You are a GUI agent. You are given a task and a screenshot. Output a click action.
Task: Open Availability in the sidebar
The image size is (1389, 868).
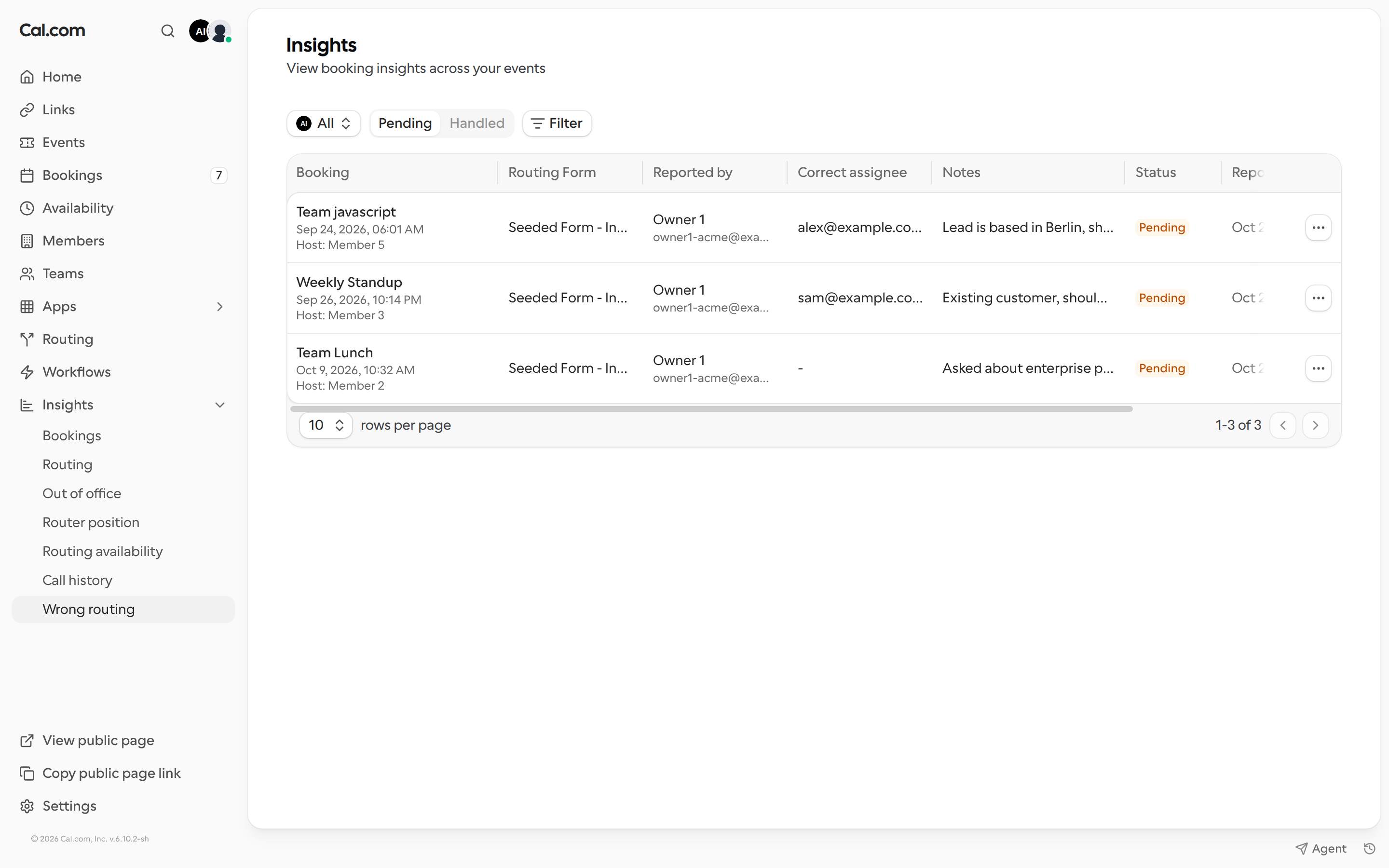(123, 208)
